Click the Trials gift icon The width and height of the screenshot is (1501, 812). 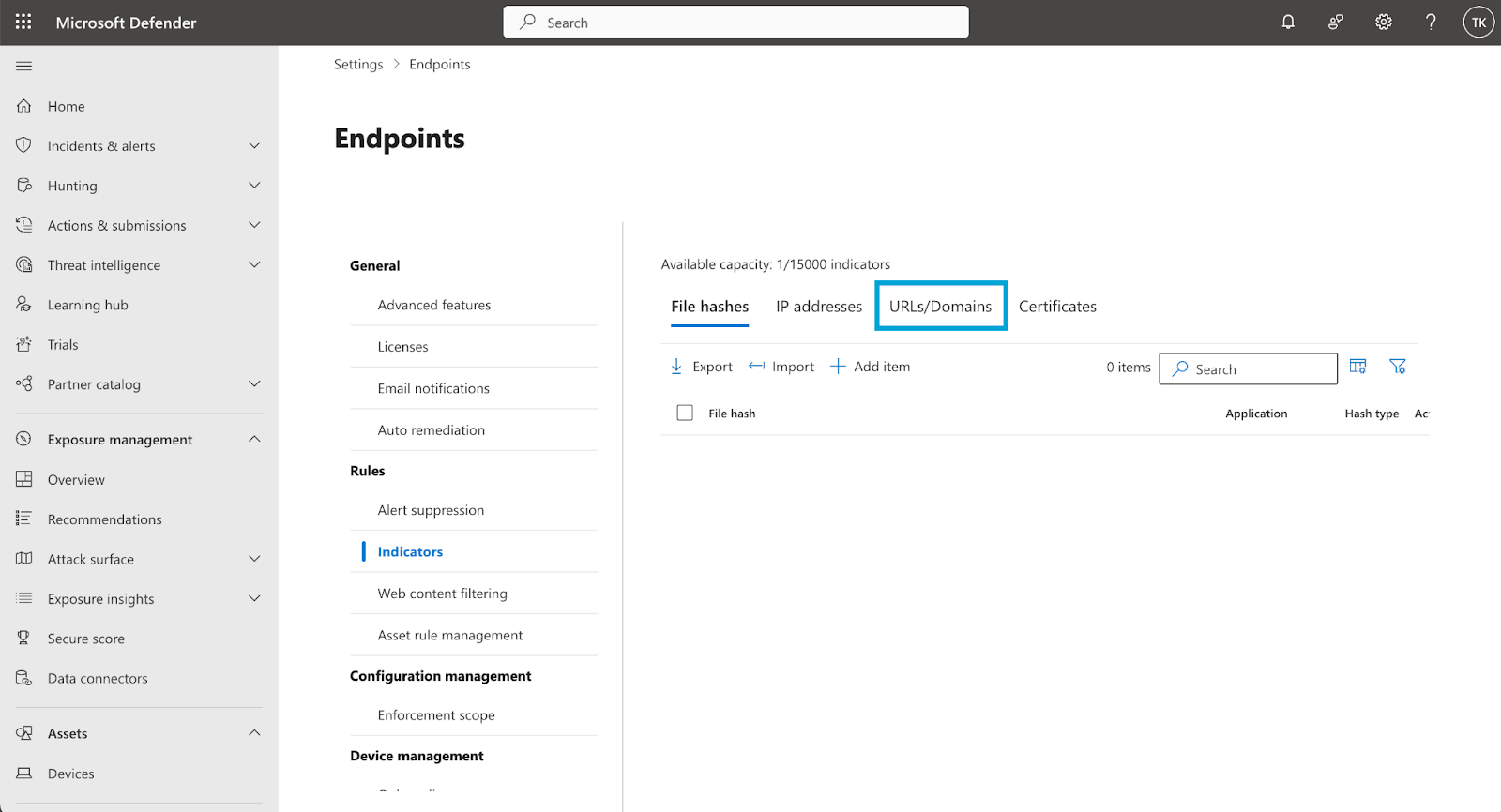[x=24, y=344]
